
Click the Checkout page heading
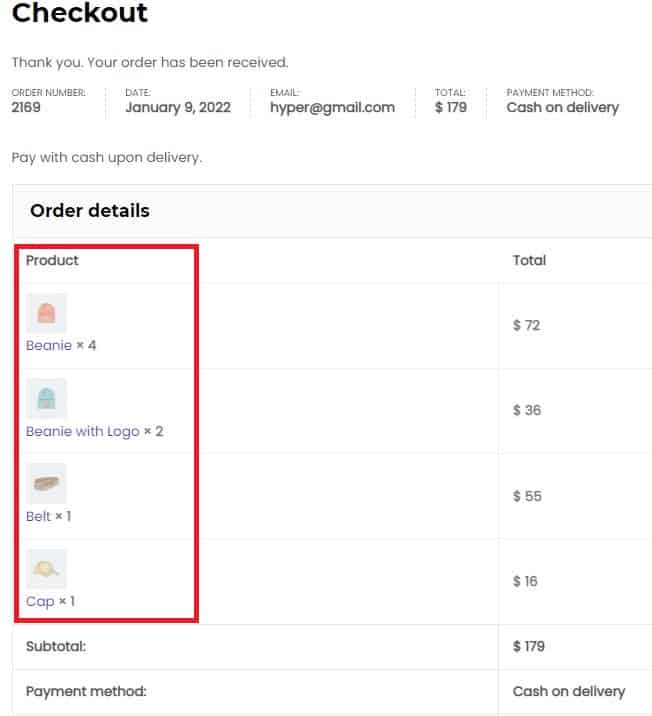point(79,13)
